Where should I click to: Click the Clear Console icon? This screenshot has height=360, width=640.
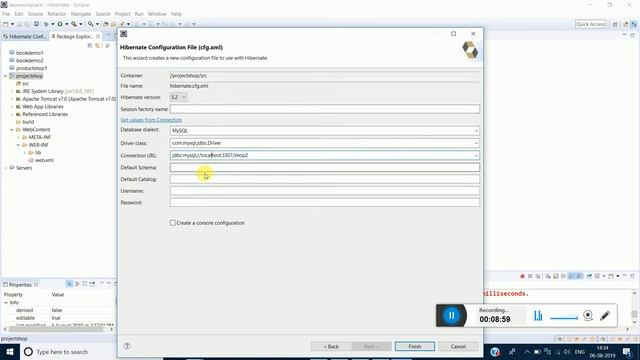click(x=548, y=276)
